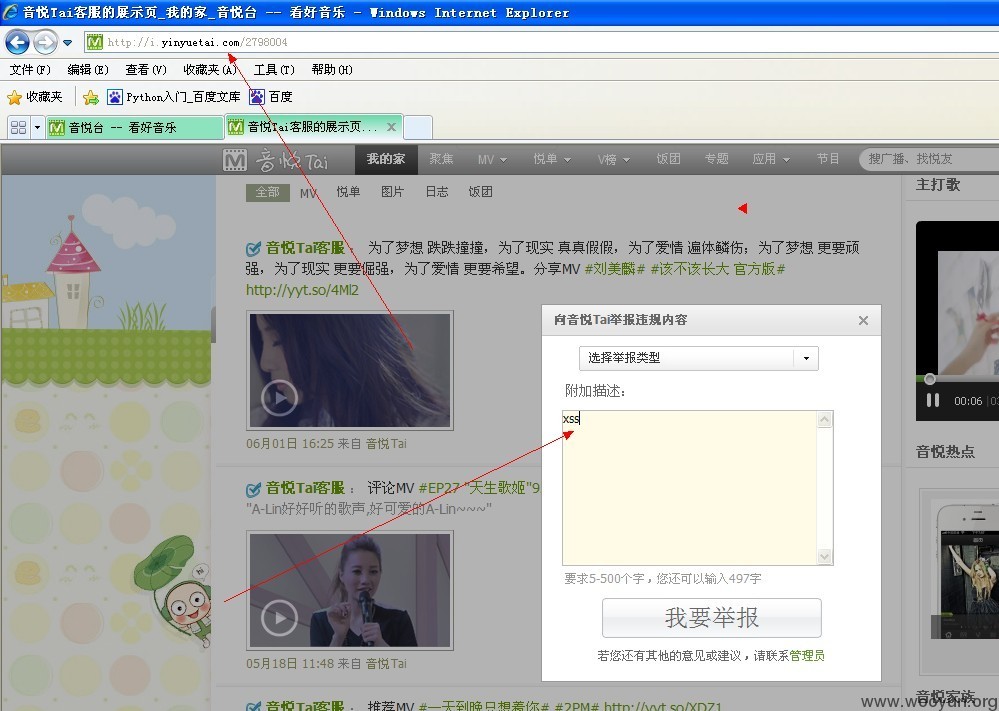Select 我的家 in site navigation
999x711 pixels.
[x=385, y=159]
